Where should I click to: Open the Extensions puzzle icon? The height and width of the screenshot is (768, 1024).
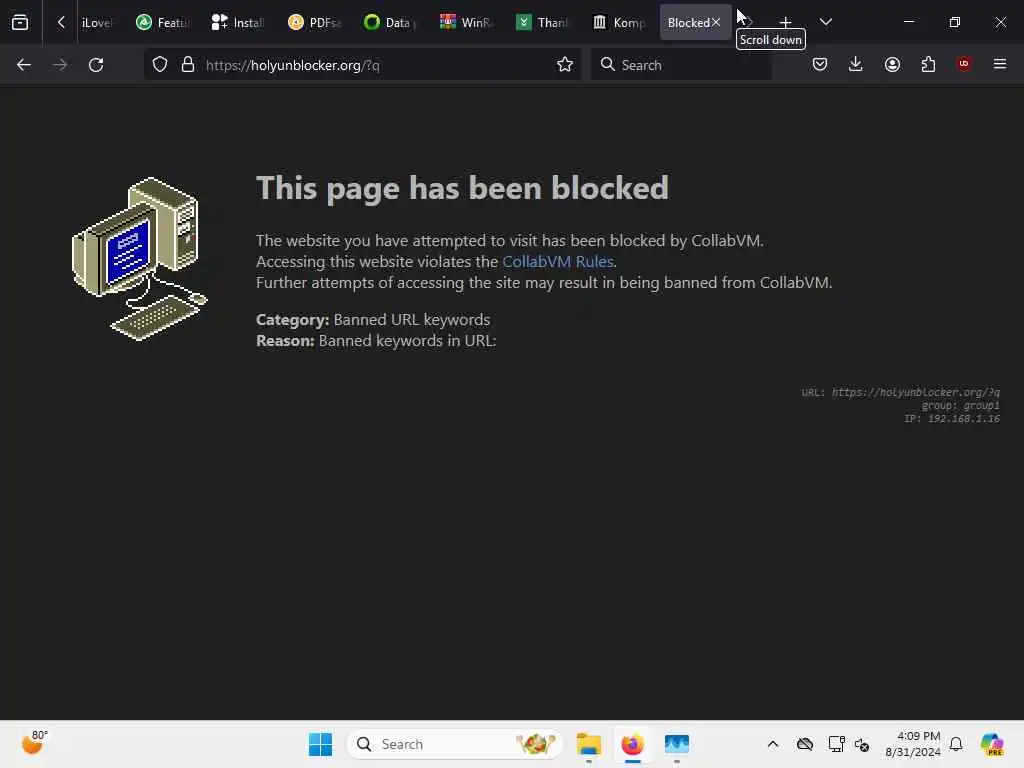coord(928,64)
